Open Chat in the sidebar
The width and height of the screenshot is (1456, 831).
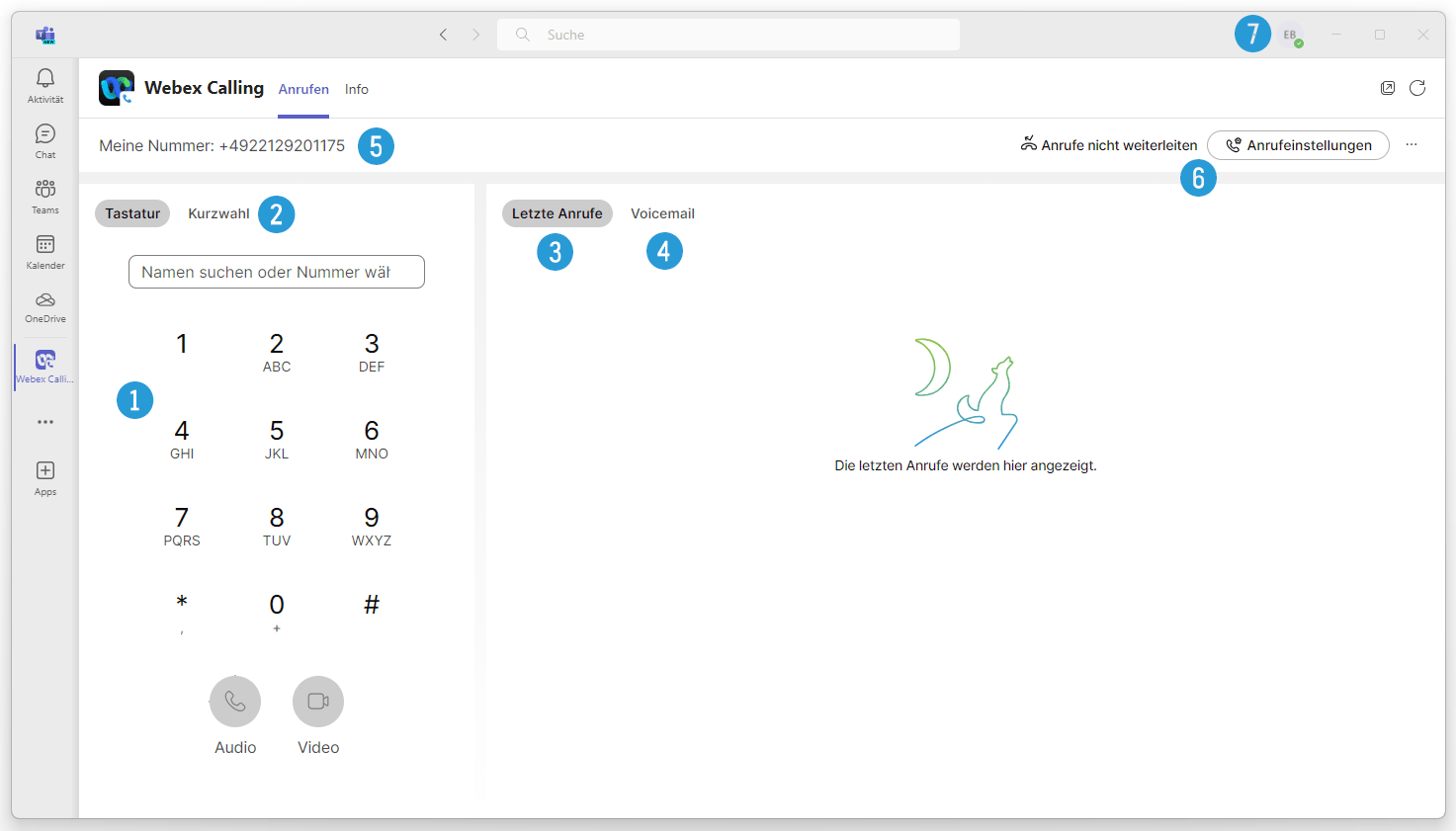(x=45, y=140)
